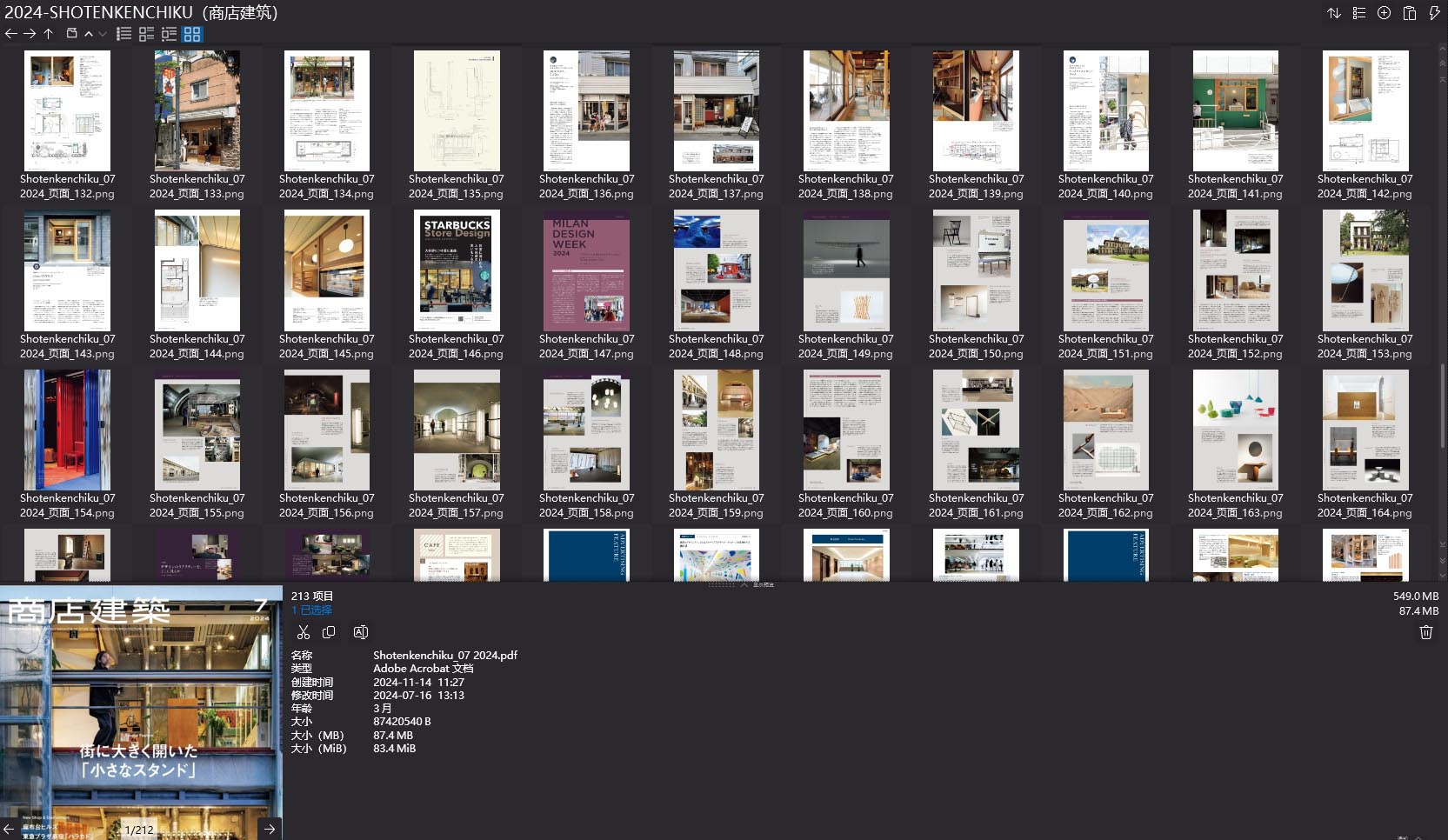1448x840 pixels.
Task: Select thumbnail 页面_139.png
Action: (x=976, y=110)
